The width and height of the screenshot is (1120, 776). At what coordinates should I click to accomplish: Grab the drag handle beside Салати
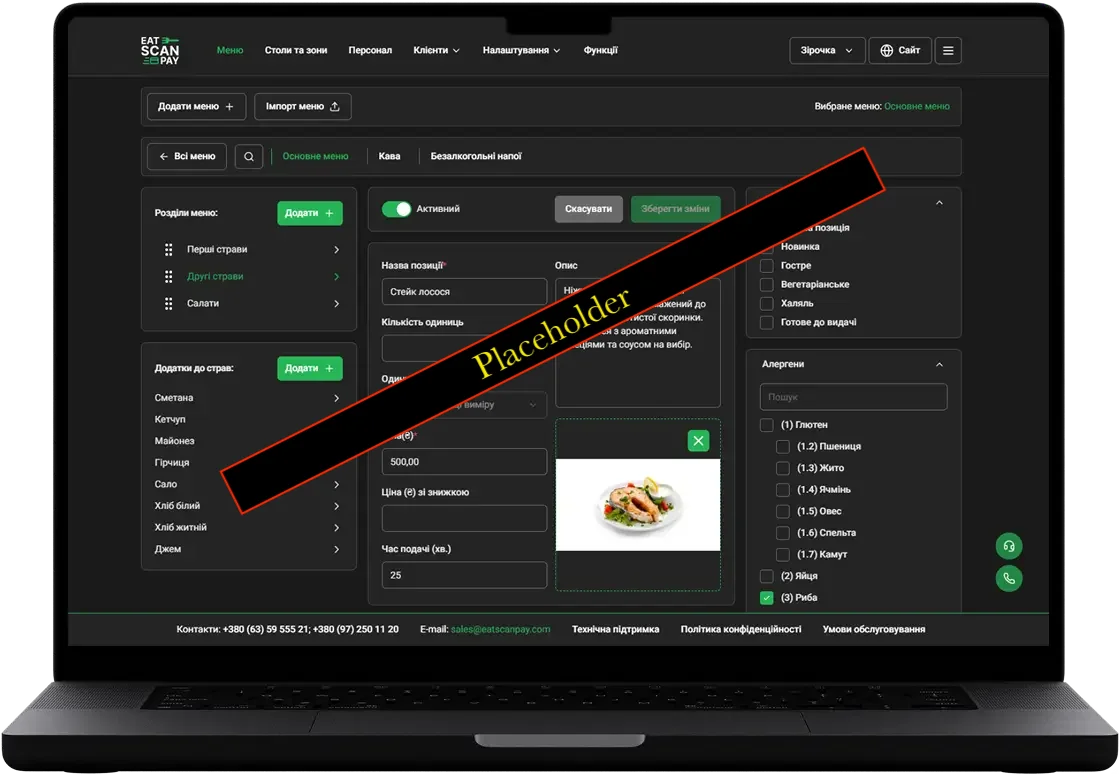168,303
